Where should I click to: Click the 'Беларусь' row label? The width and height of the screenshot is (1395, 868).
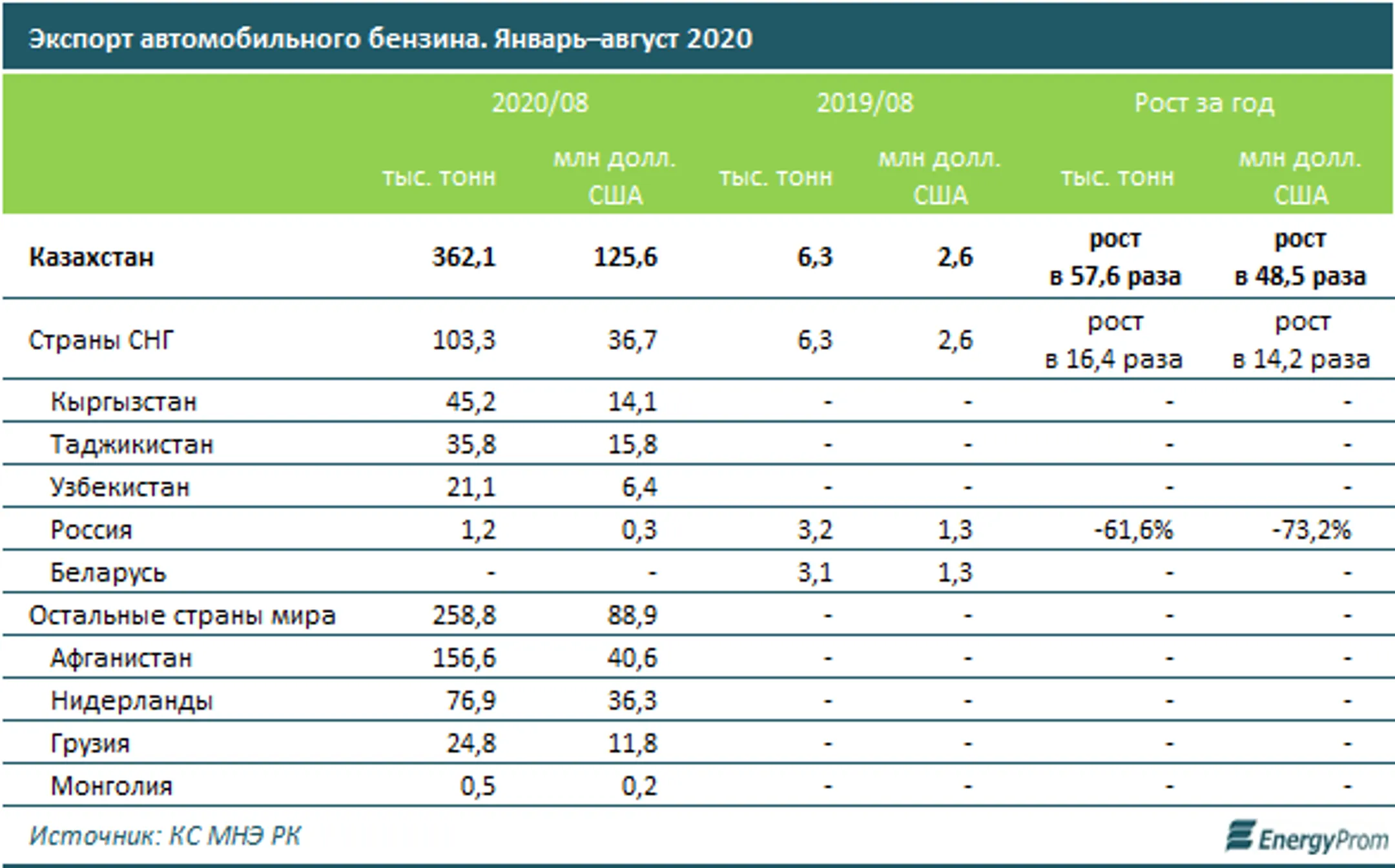coord(108,573)
